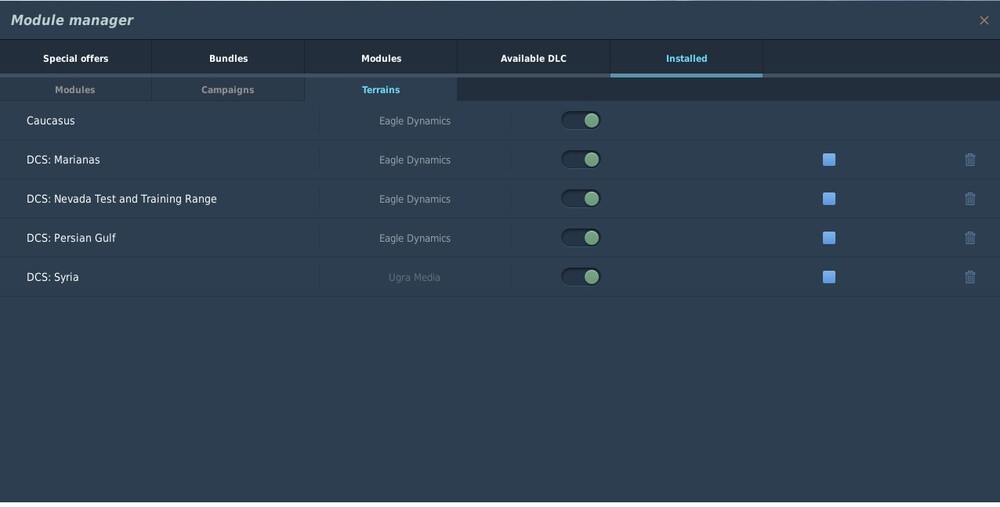Open the Special offers tab

pyautogui.click(x=76, y=59)
